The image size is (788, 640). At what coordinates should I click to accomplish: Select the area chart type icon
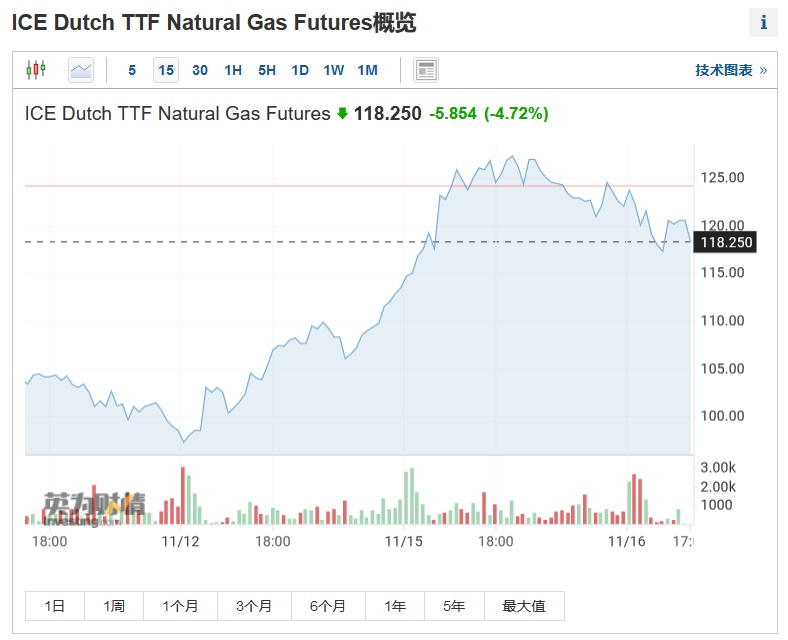pyautogui.click(x=81, y=70)
